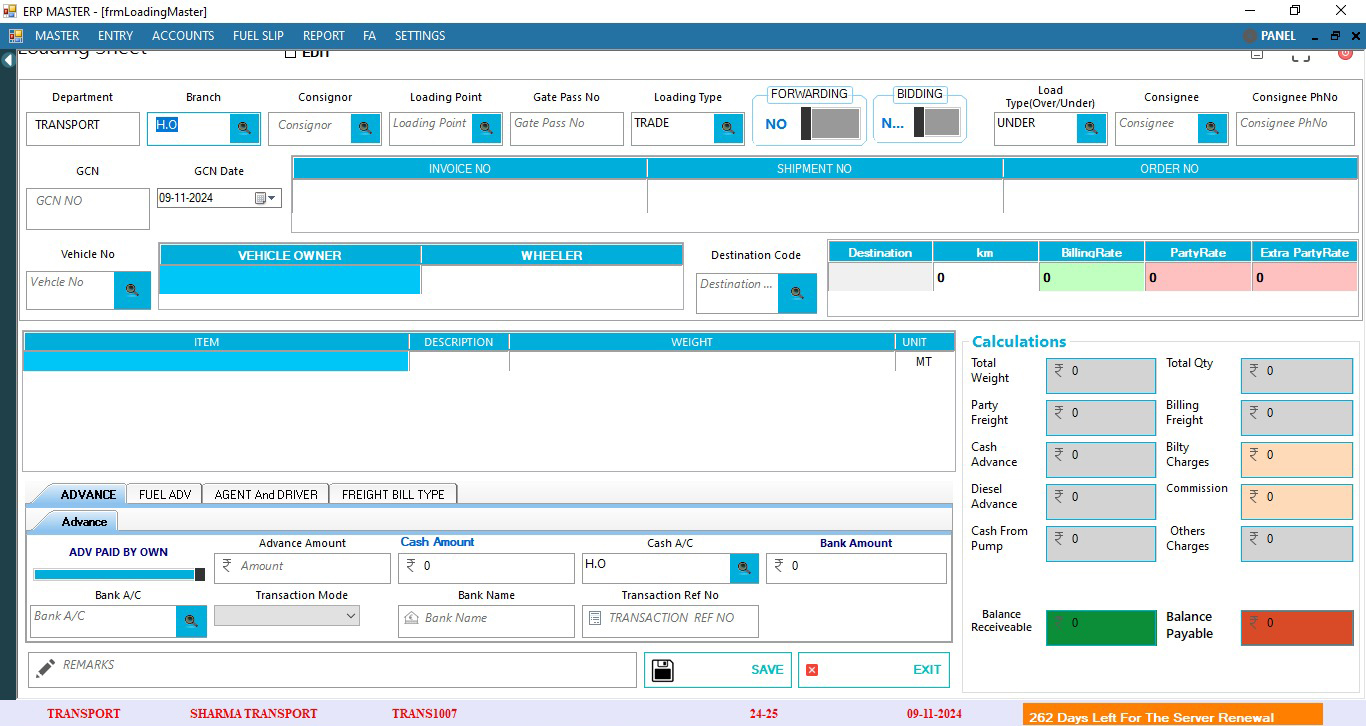The height and width of the screenshot is (726, 1366).
Task: Switch to FREIGHT BILL TYPE tab
Action: 393,494
